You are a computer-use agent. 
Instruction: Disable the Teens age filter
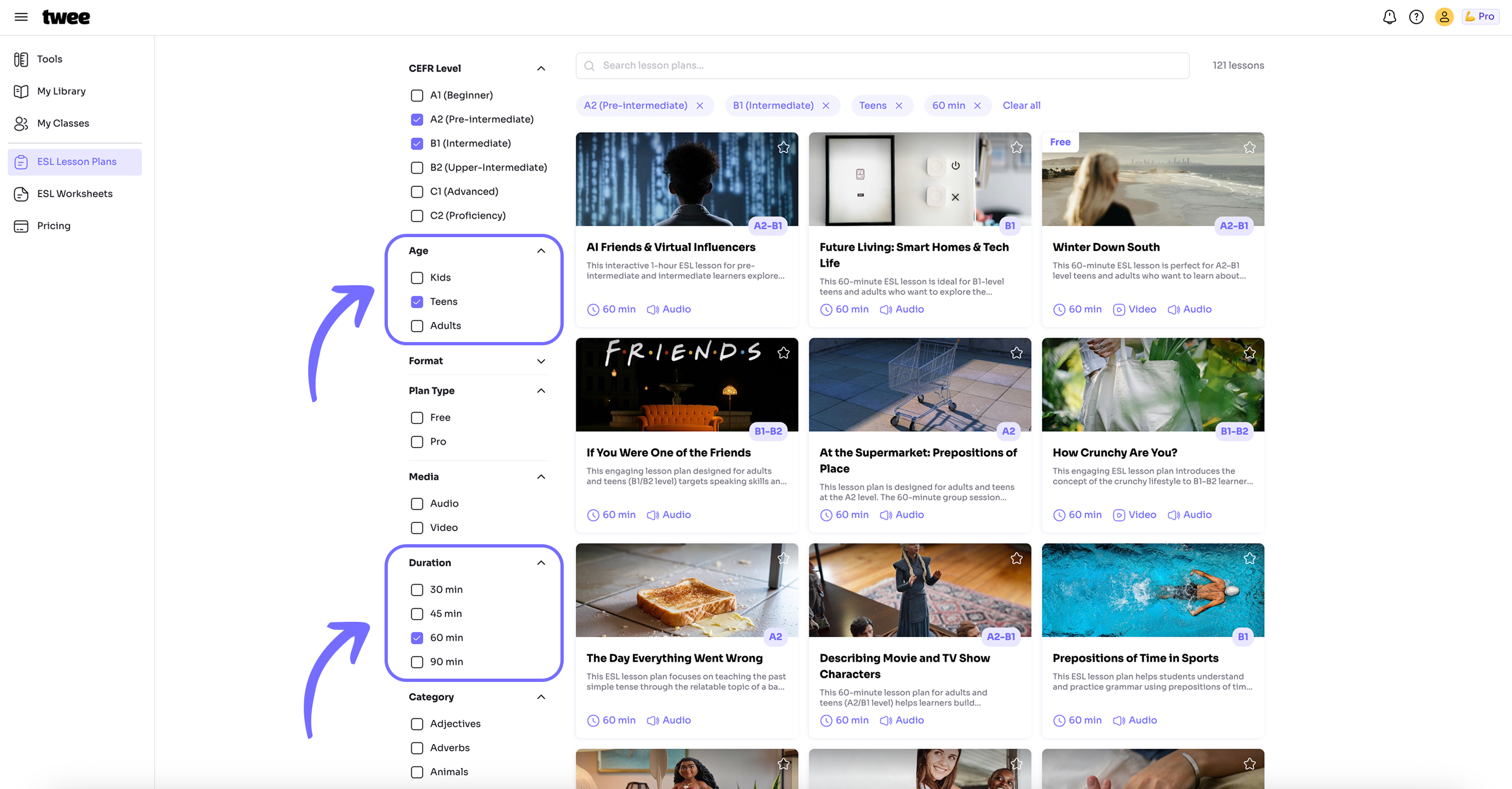[417, 302]
